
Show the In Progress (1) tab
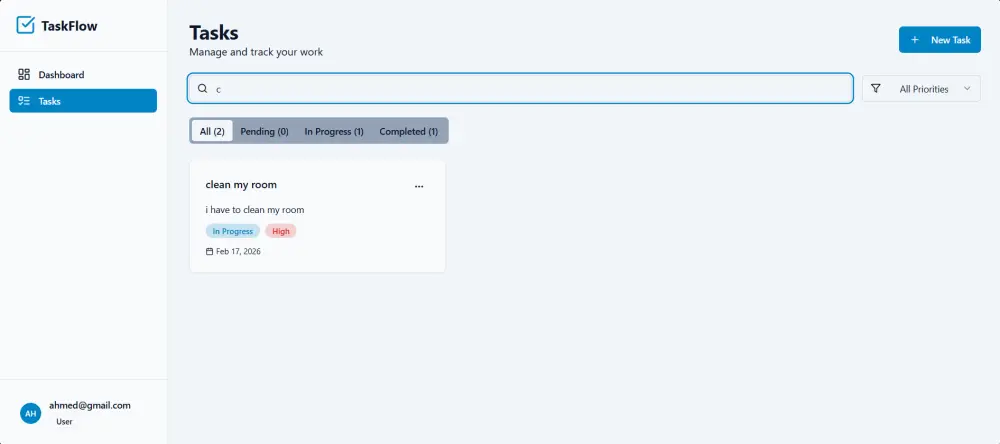tap(334, 131)
